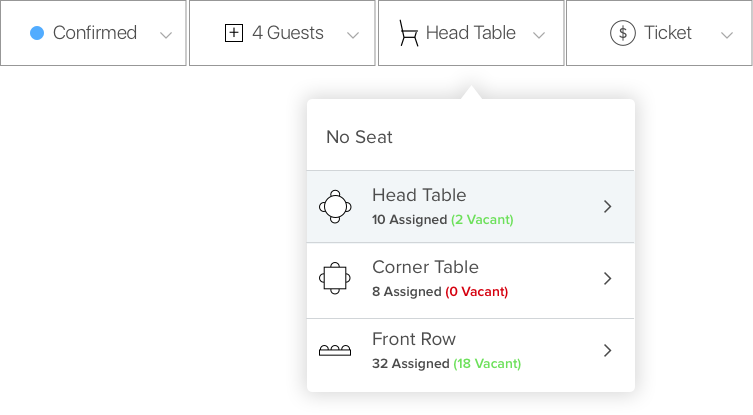Click the blue Confirmed status dot

tap(37, 33)
